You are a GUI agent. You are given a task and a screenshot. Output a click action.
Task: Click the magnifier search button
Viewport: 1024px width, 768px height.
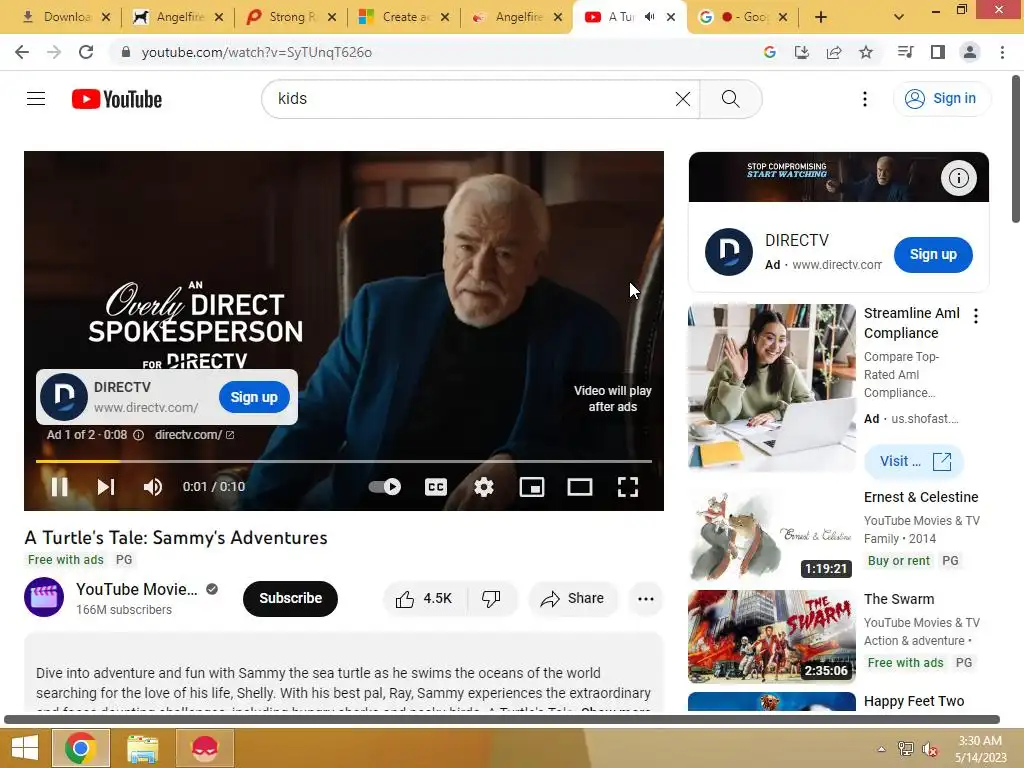pos(731,99)
